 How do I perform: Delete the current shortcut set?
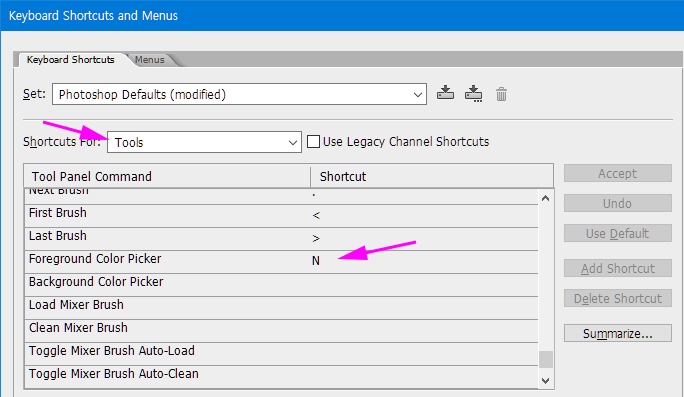click(x=501, y=94)
